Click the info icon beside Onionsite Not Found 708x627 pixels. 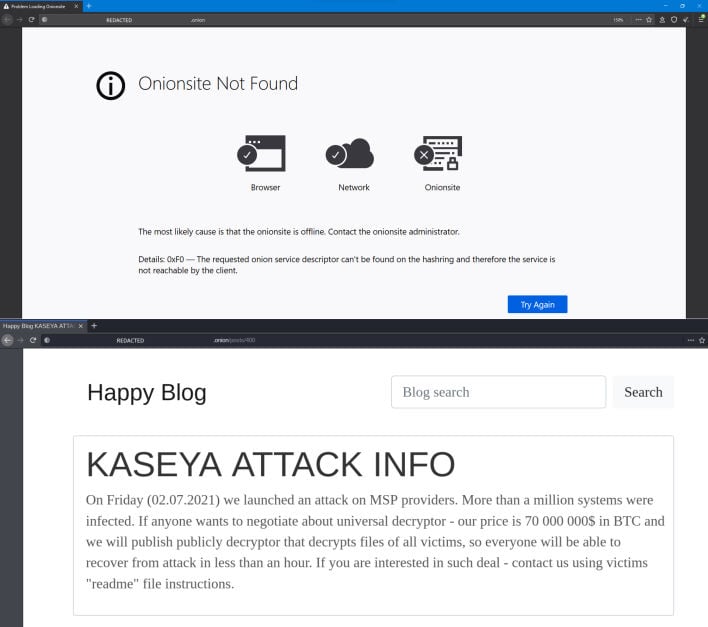[x=111, y=85]
